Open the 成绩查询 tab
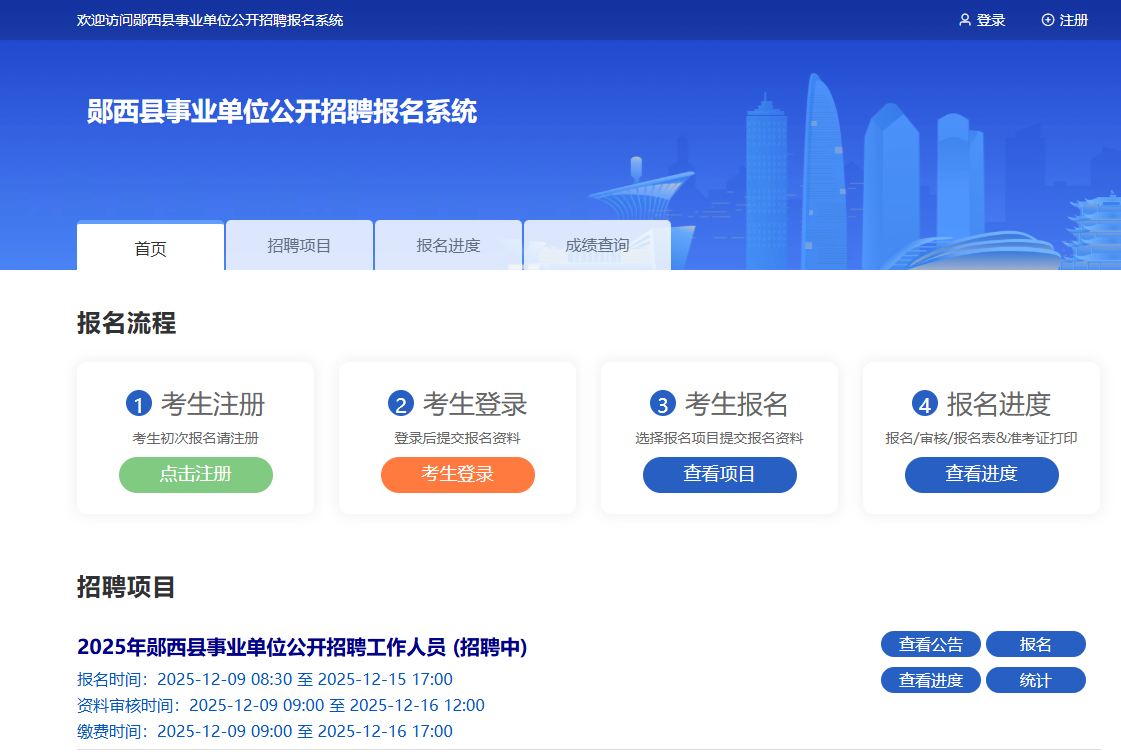This screenshot has height=754, width=1121. coord(597,246)
